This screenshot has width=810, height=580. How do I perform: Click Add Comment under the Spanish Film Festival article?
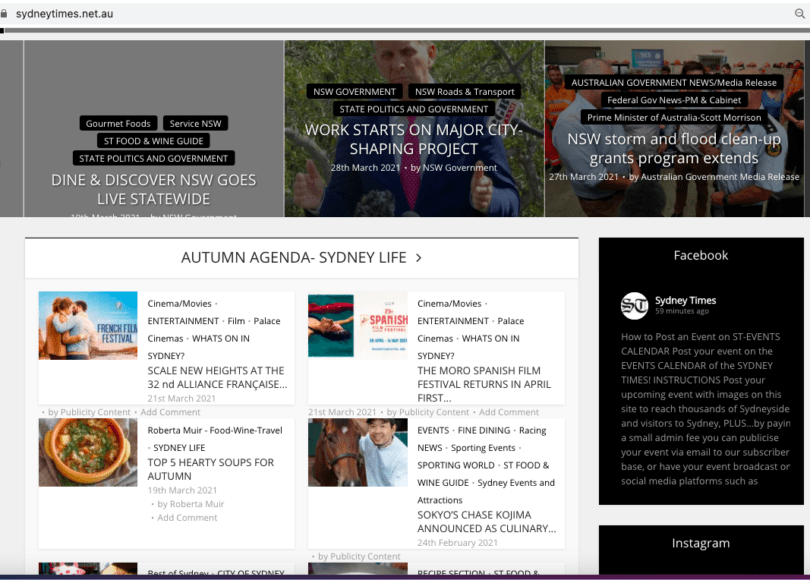tap(509, 412)
